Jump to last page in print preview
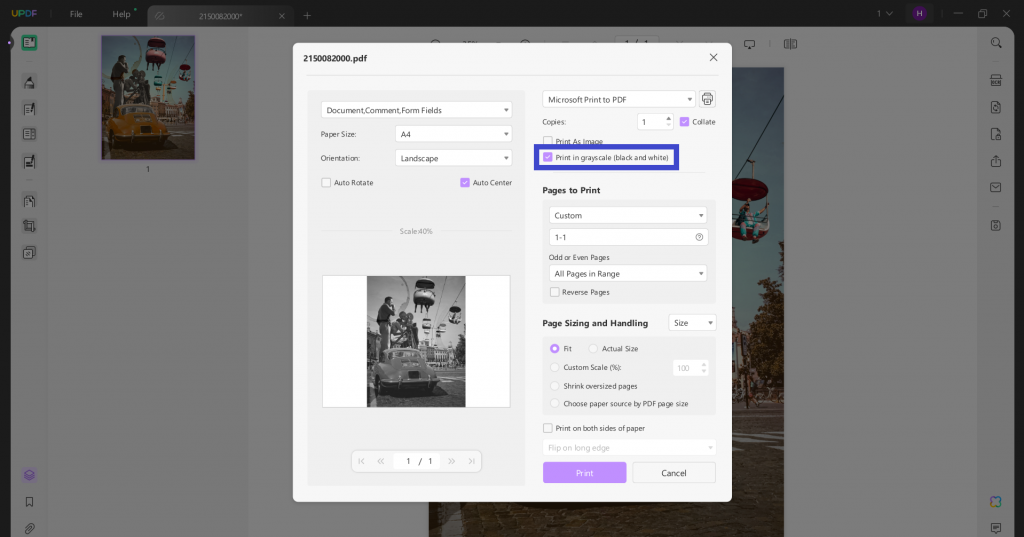Screen dimensions: 1024x537 pyautogui.click(x=472, y=461)
